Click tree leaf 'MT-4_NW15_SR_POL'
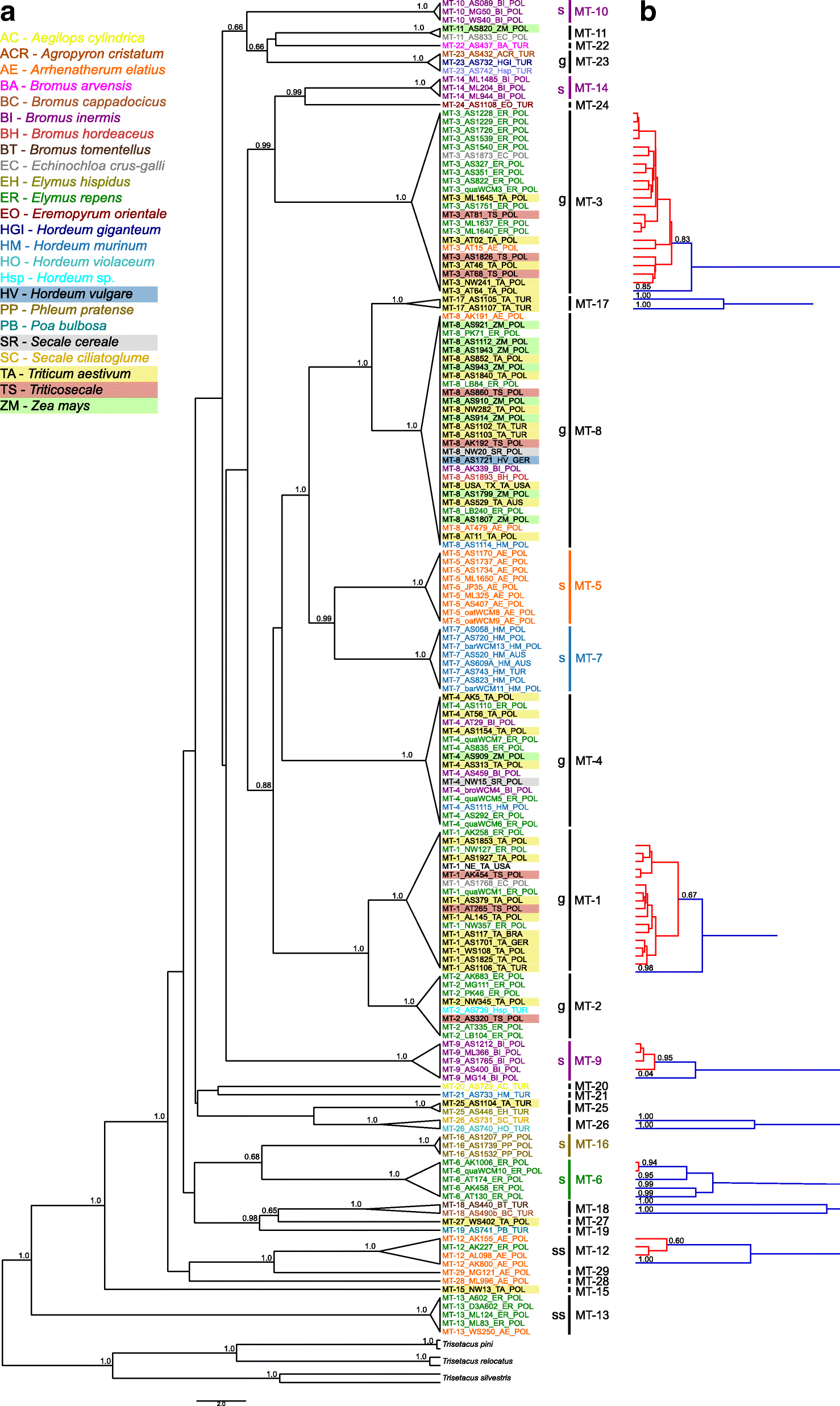This screenshot has height=1406, width=840. pos(490,782)
